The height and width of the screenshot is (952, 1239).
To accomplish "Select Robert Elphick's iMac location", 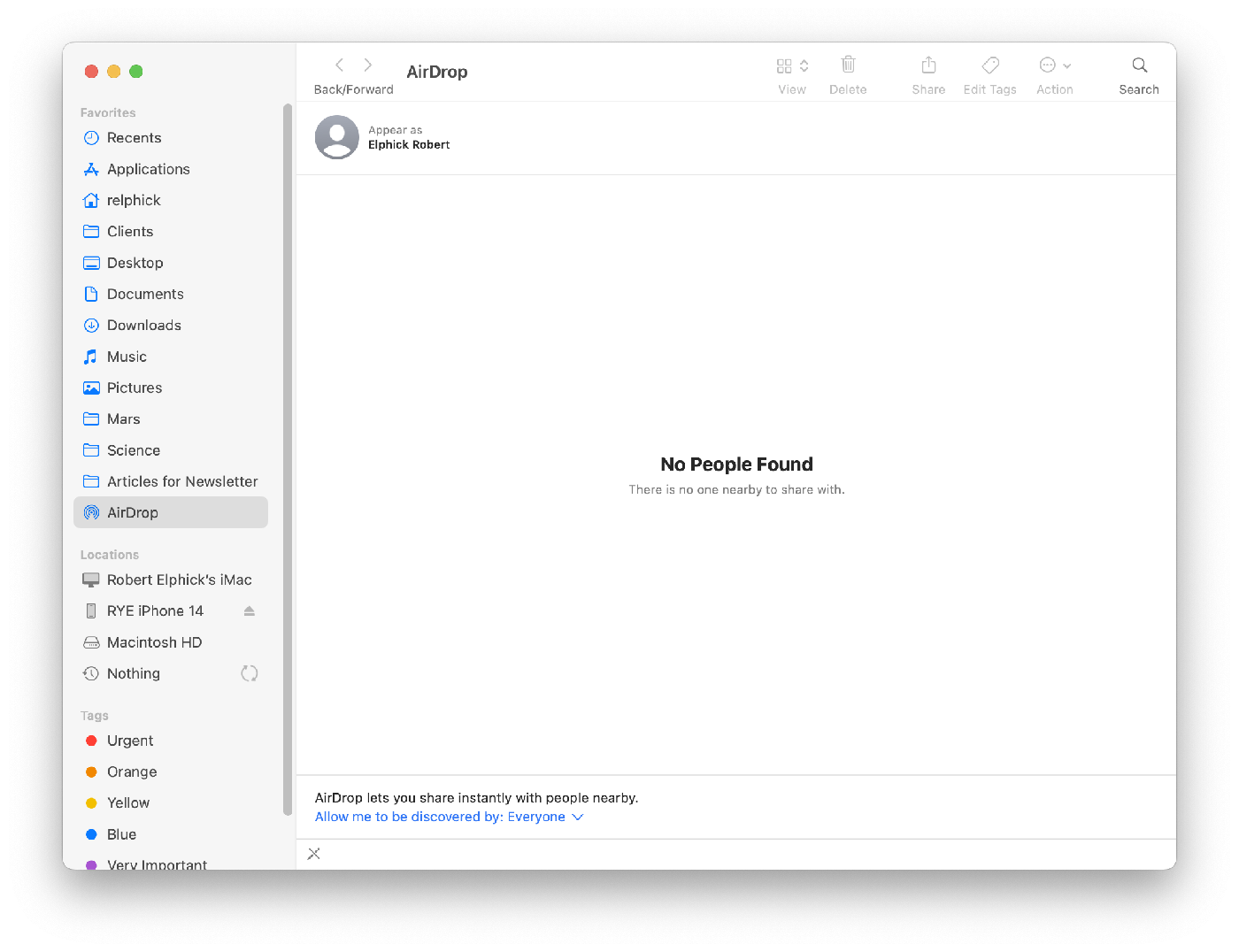I will tap(171, 580).
